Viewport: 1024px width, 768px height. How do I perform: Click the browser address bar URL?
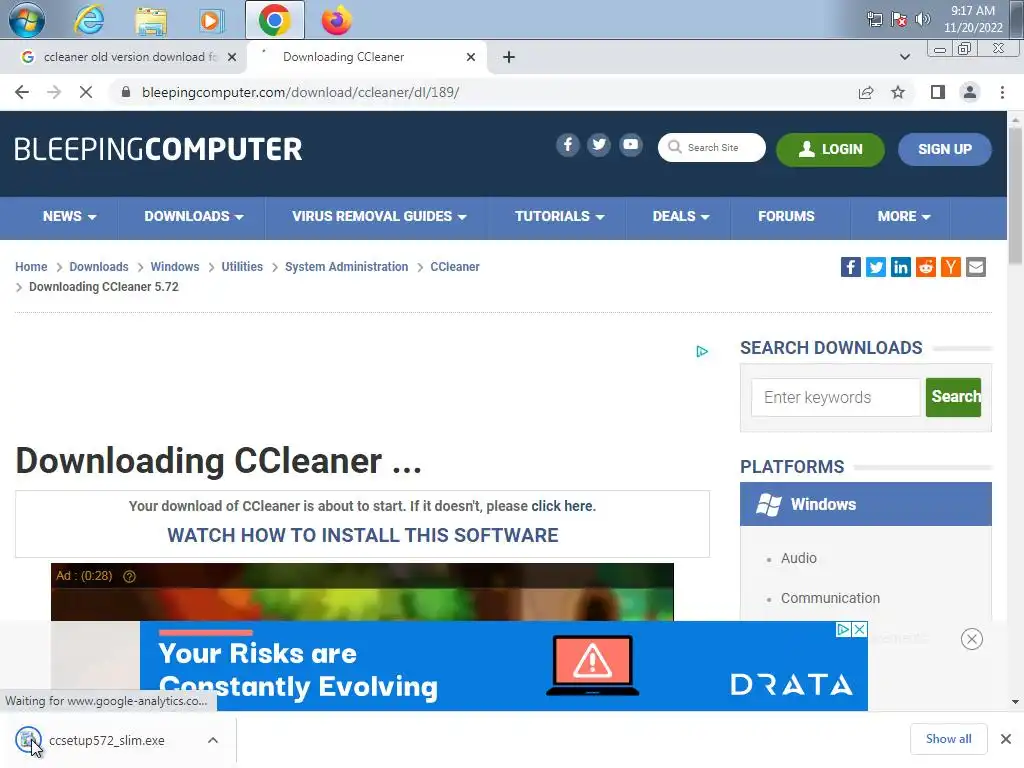tap(300, 92)
